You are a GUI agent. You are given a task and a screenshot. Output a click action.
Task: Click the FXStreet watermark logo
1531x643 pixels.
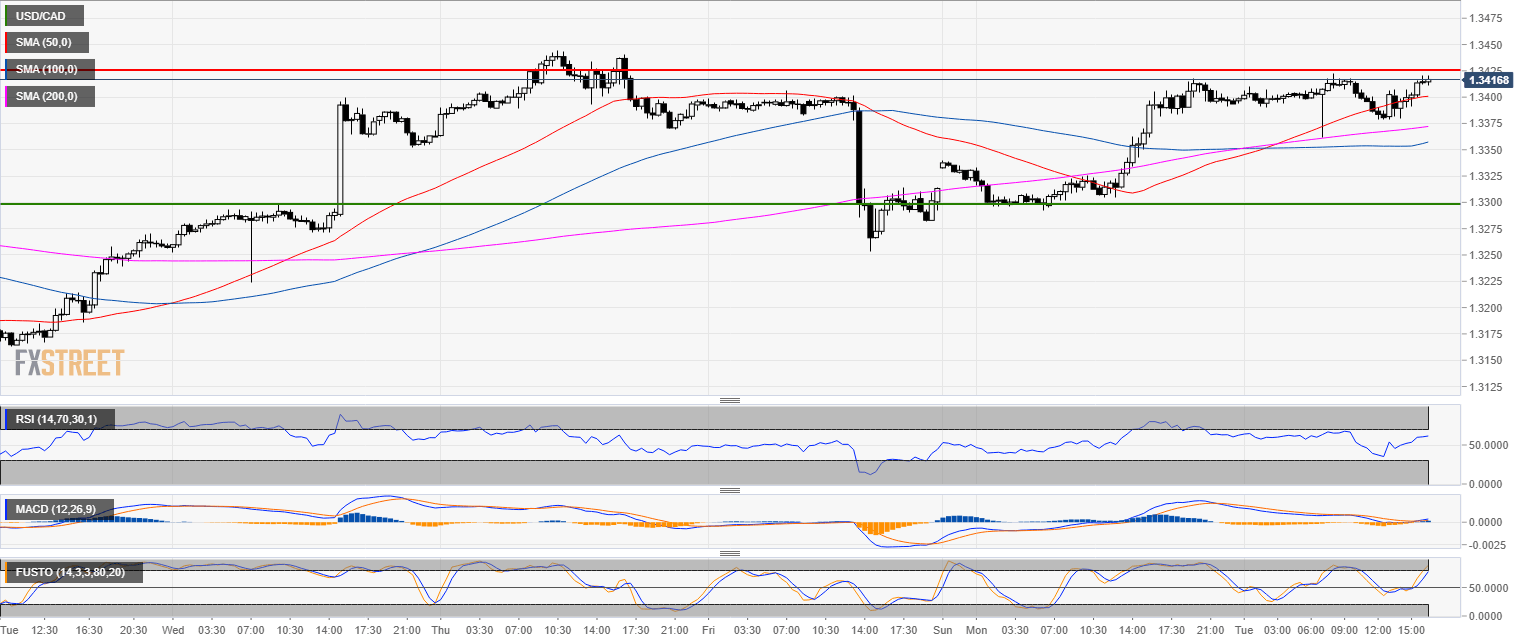point(69,362)
